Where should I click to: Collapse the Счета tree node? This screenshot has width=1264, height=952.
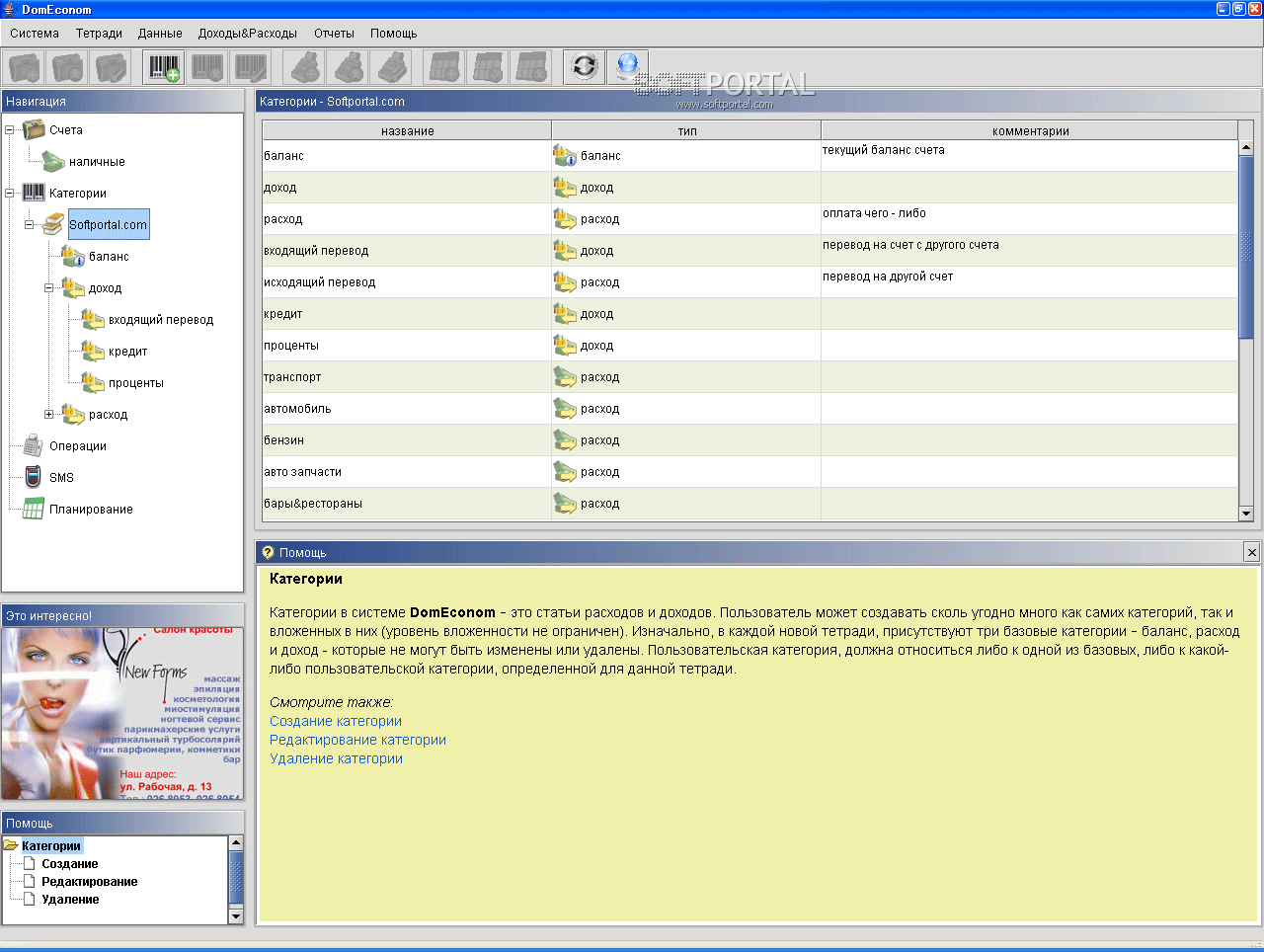[9, 129]
